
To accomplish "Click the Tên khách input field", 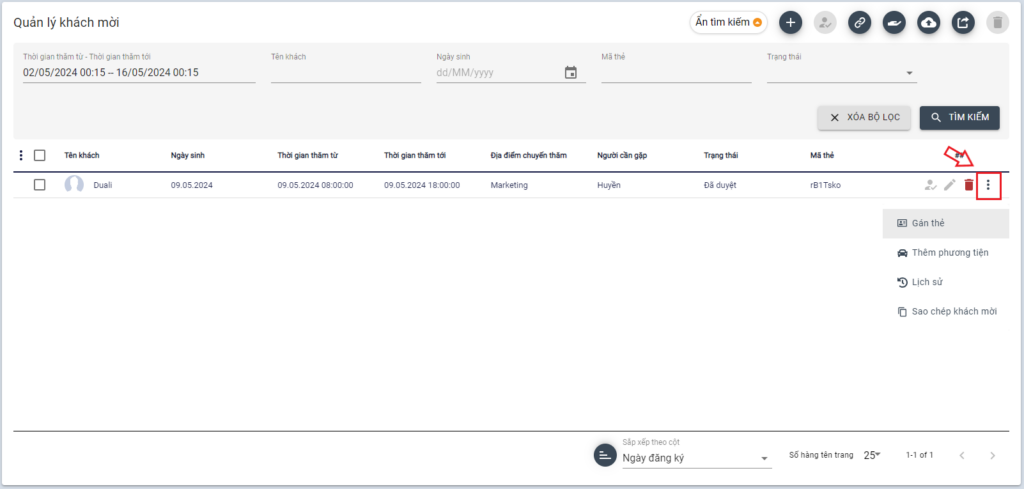I will (345, 73).
